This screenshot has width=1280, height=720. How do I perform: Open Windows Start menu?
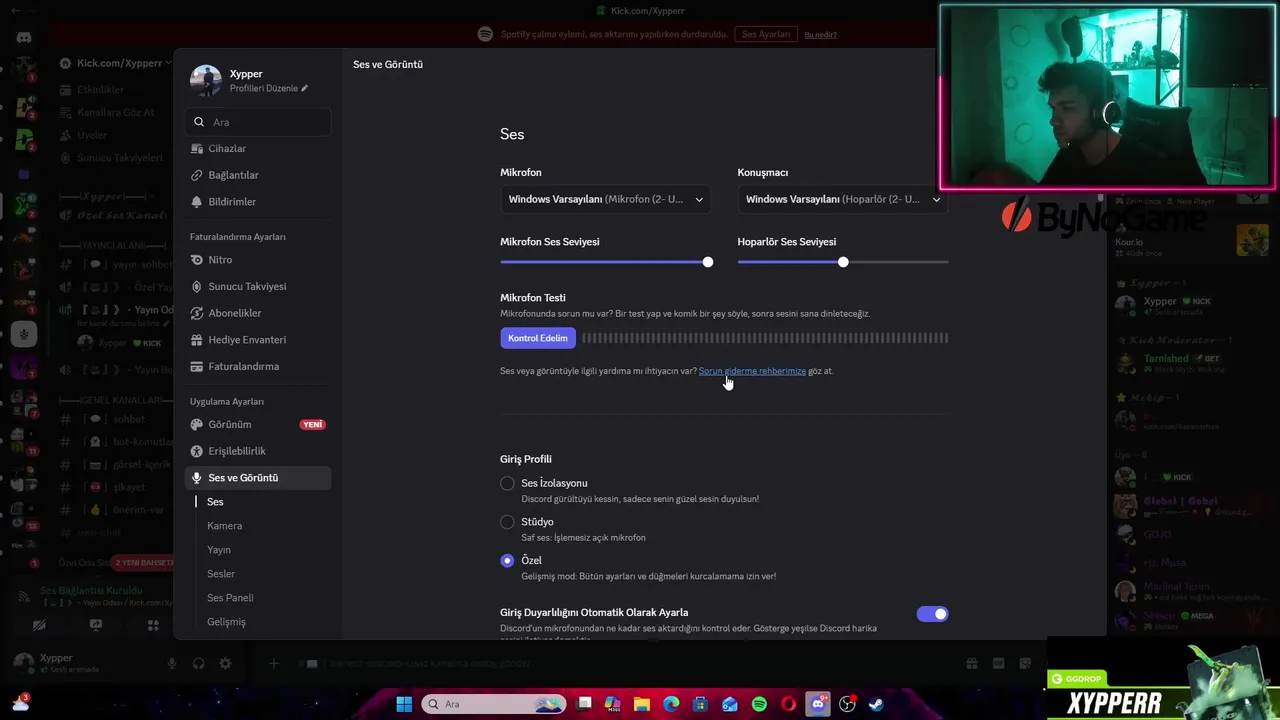click(404, 704)
